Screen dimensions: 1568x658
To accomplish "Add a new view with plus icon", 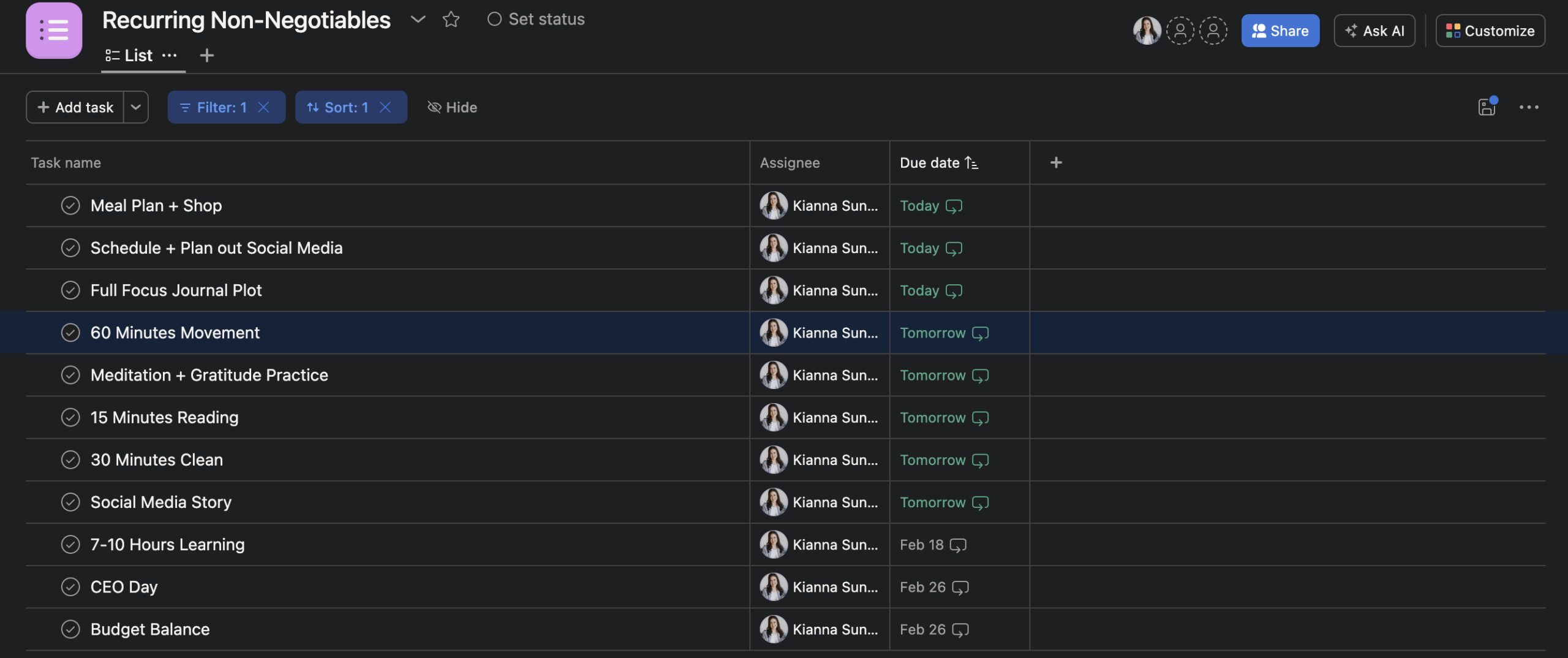I will (x=207, y=55).
